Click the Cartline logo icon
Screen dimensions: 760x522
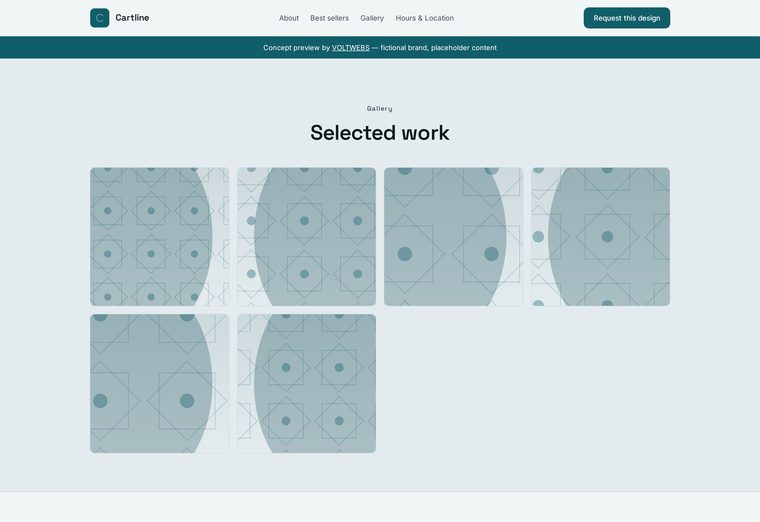(x=99, y=18)
